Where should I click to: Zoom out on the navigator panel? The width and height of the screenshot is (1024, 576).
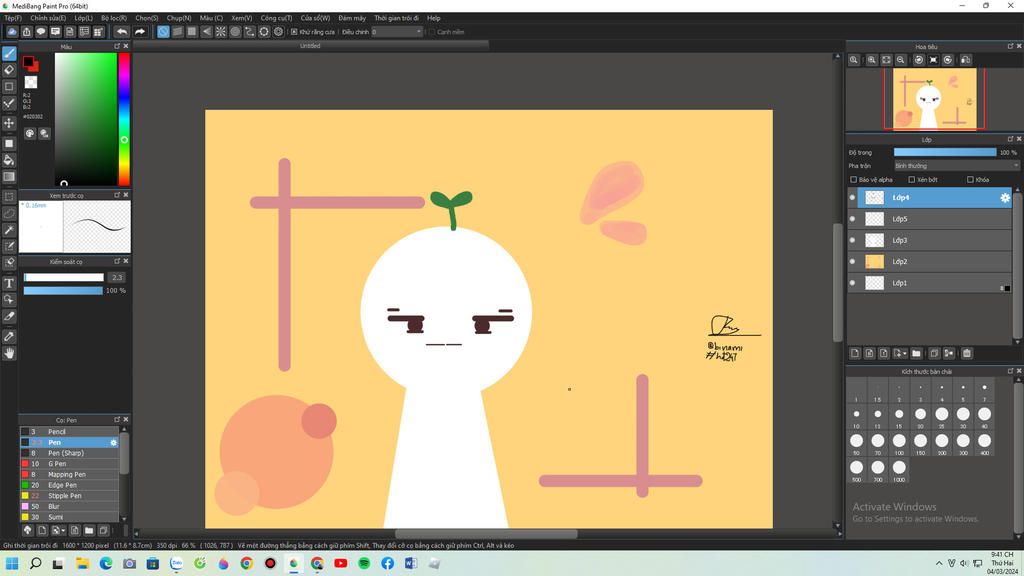[x=901, y=60]
